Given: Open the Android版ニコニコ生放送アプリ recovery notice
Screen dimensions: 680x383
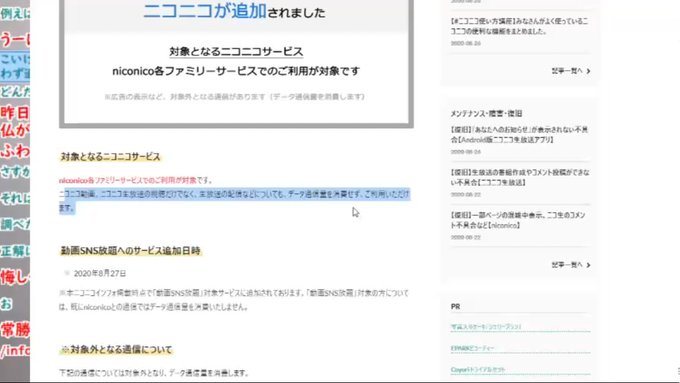Looking at the screenshot, I should coord(520,134).
